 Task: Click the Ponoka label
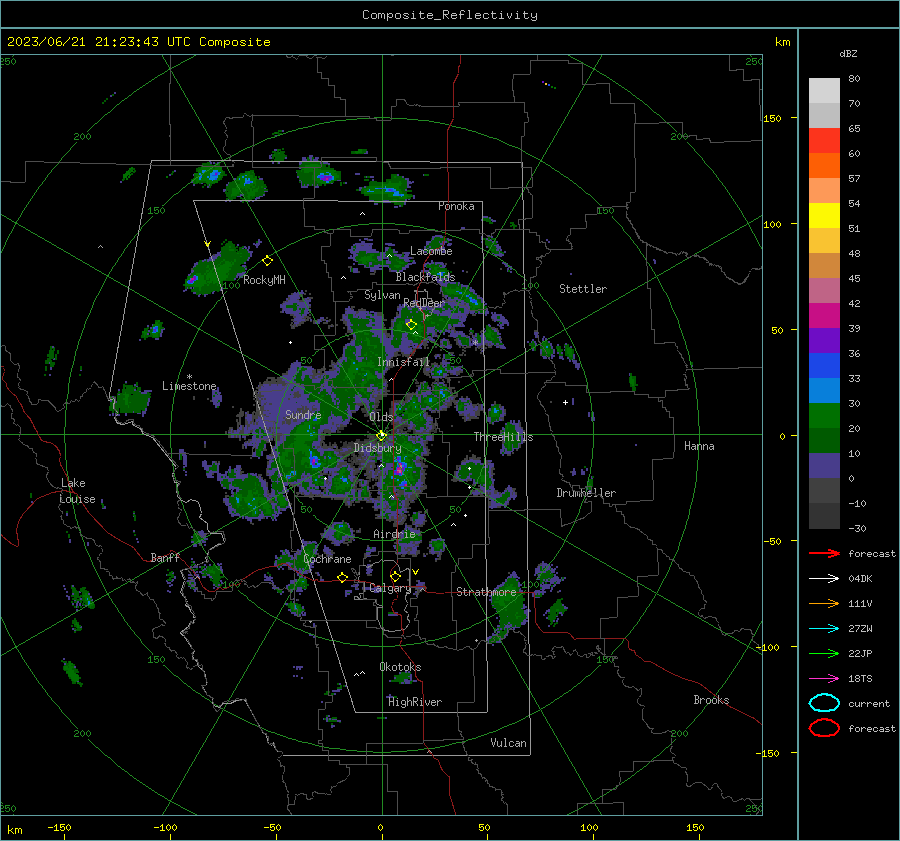456,206
